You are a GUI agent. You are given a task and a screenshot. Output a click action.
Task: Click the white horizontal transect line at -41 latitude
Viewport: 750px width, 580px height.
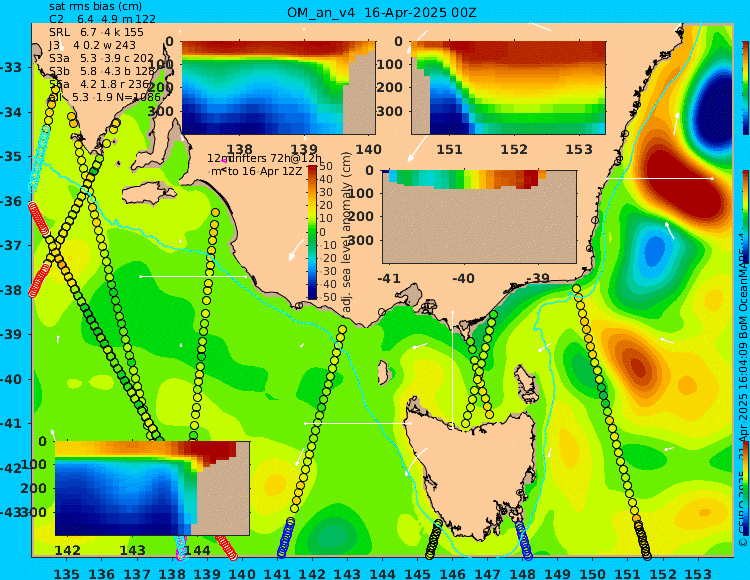[x=357, y=423]
